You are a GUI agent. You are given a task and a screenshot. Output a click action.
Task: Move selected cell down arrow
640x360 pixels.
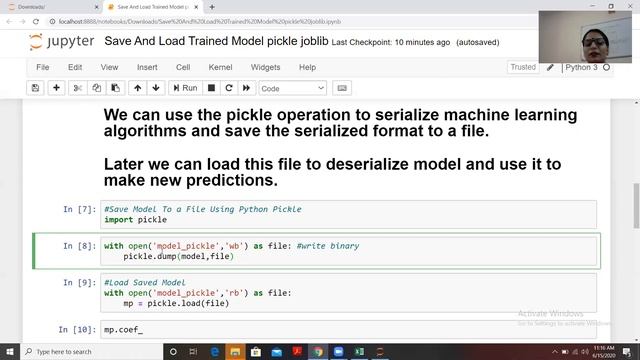(156, 88)
